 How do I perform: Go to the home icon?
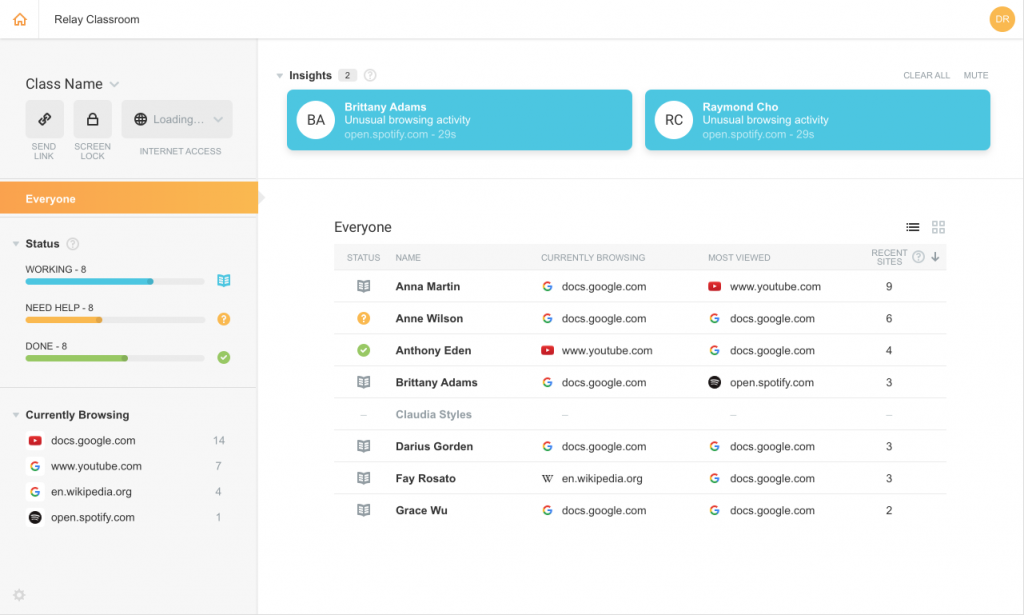click(x=20, y=19)
